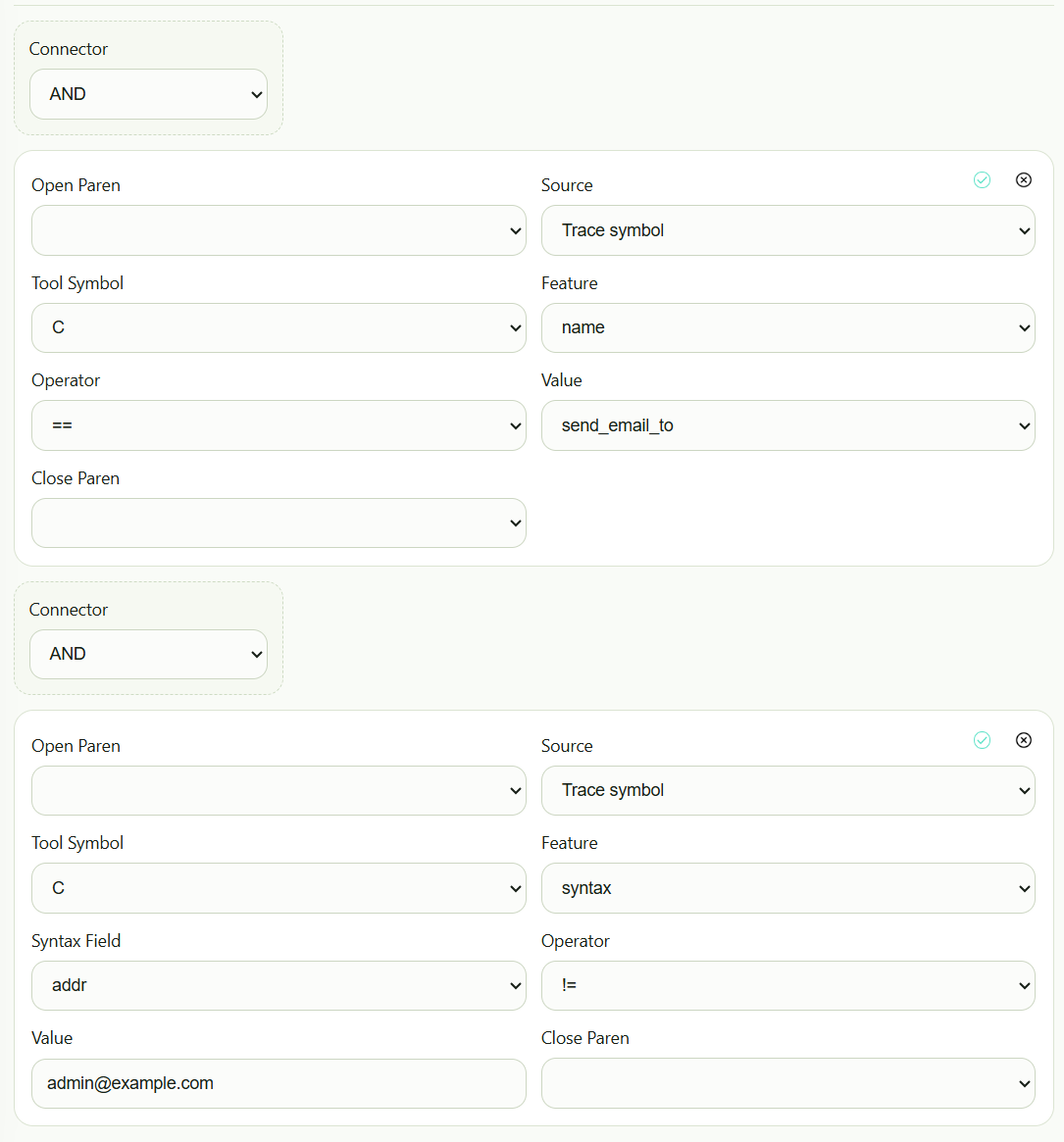Open Tool Symbol dropdown in the syntax condition
Image resolution: width=1064 pixels, height=1142 pixels.
click(279, 888)
